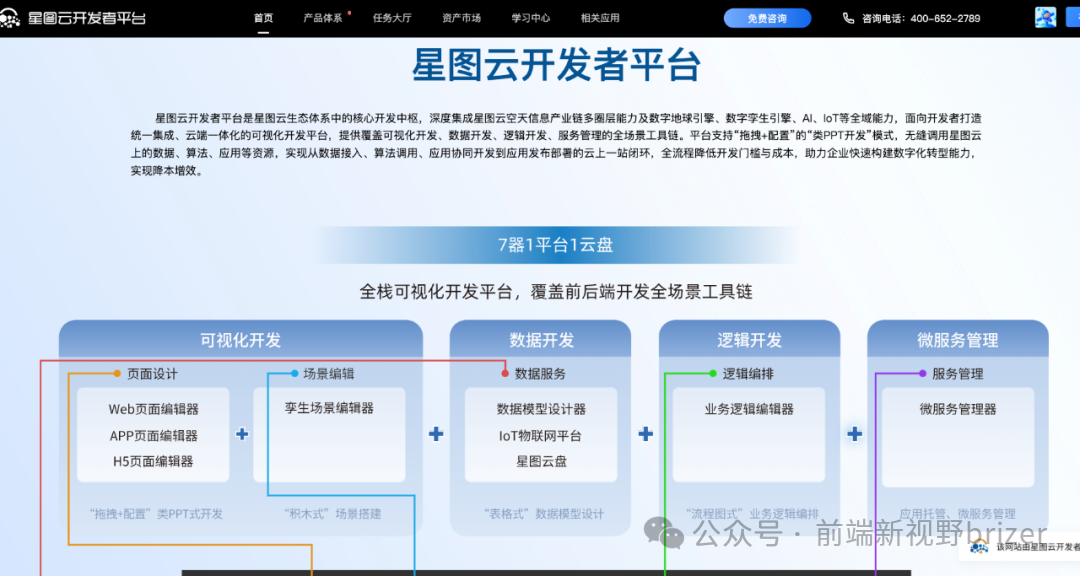Viewport: 1080px width, 576px height.
Task: Click the small logo in the bottom-right popup
Action: tap(979, 547)
